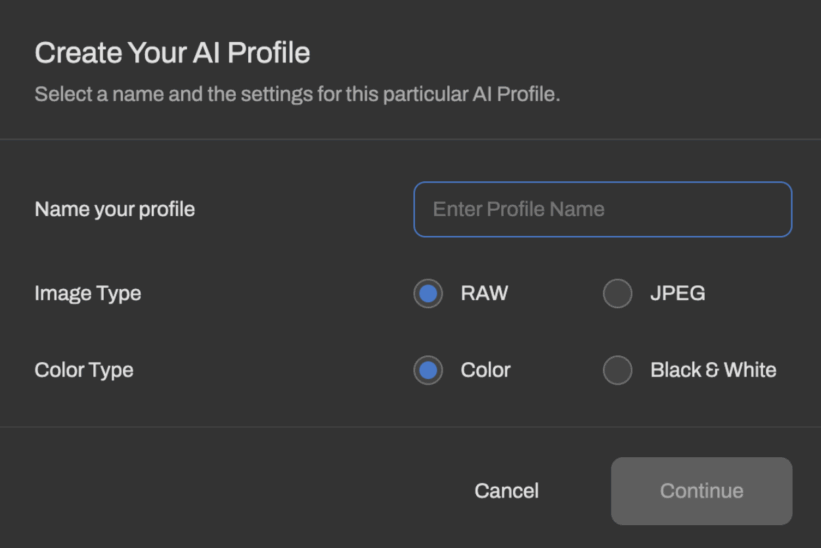Select the JPEG image type radio button
Screen dimensions: 821x548
(x=617, y=293)
